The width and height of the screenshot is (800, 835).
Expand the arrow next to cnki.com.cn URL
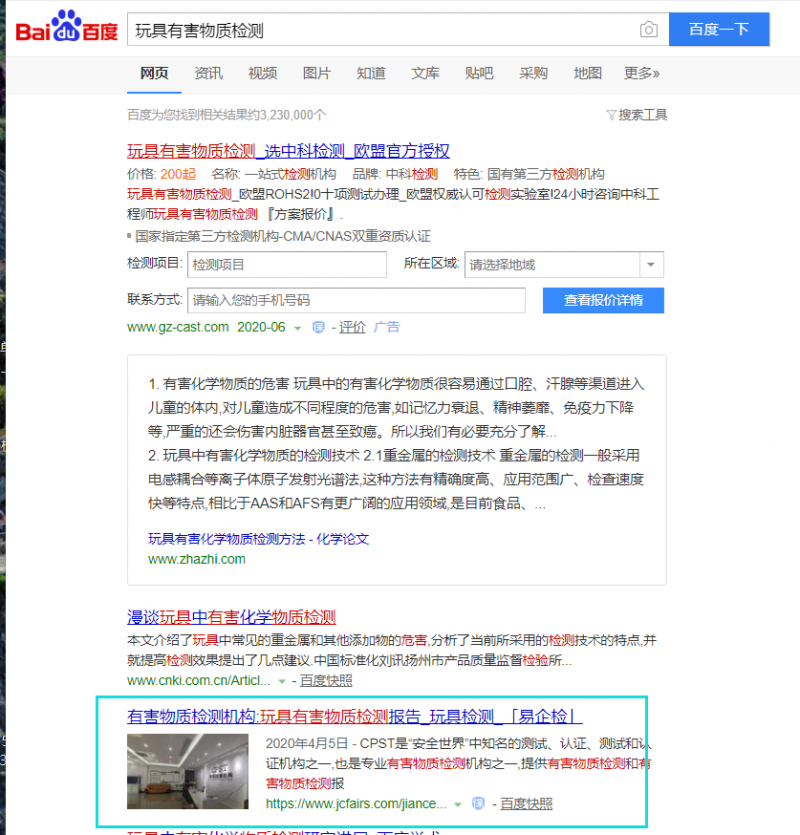tap(282, 681)
